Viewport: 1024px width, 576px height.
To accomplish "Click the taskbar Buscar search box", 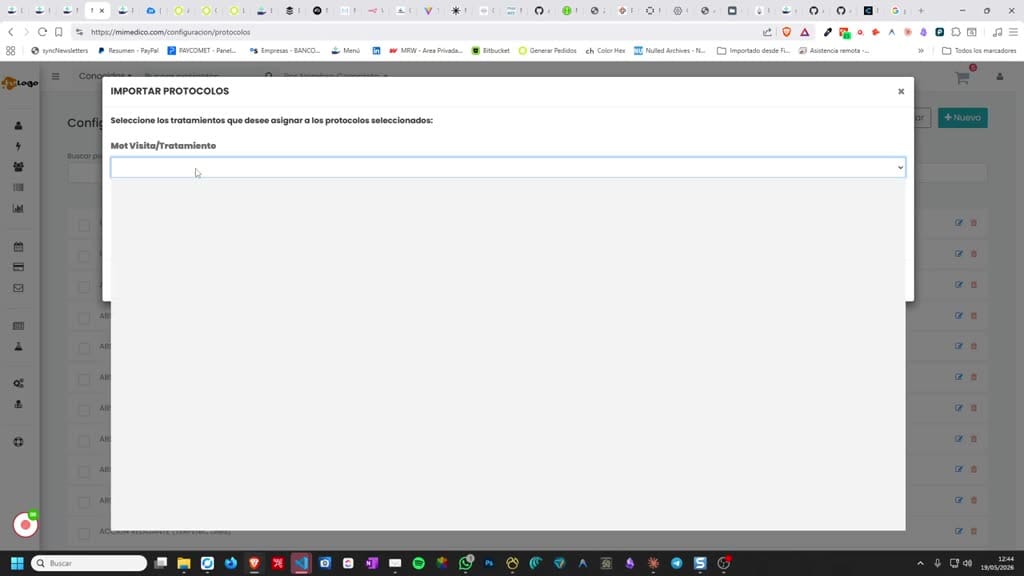I will (89, 563).
